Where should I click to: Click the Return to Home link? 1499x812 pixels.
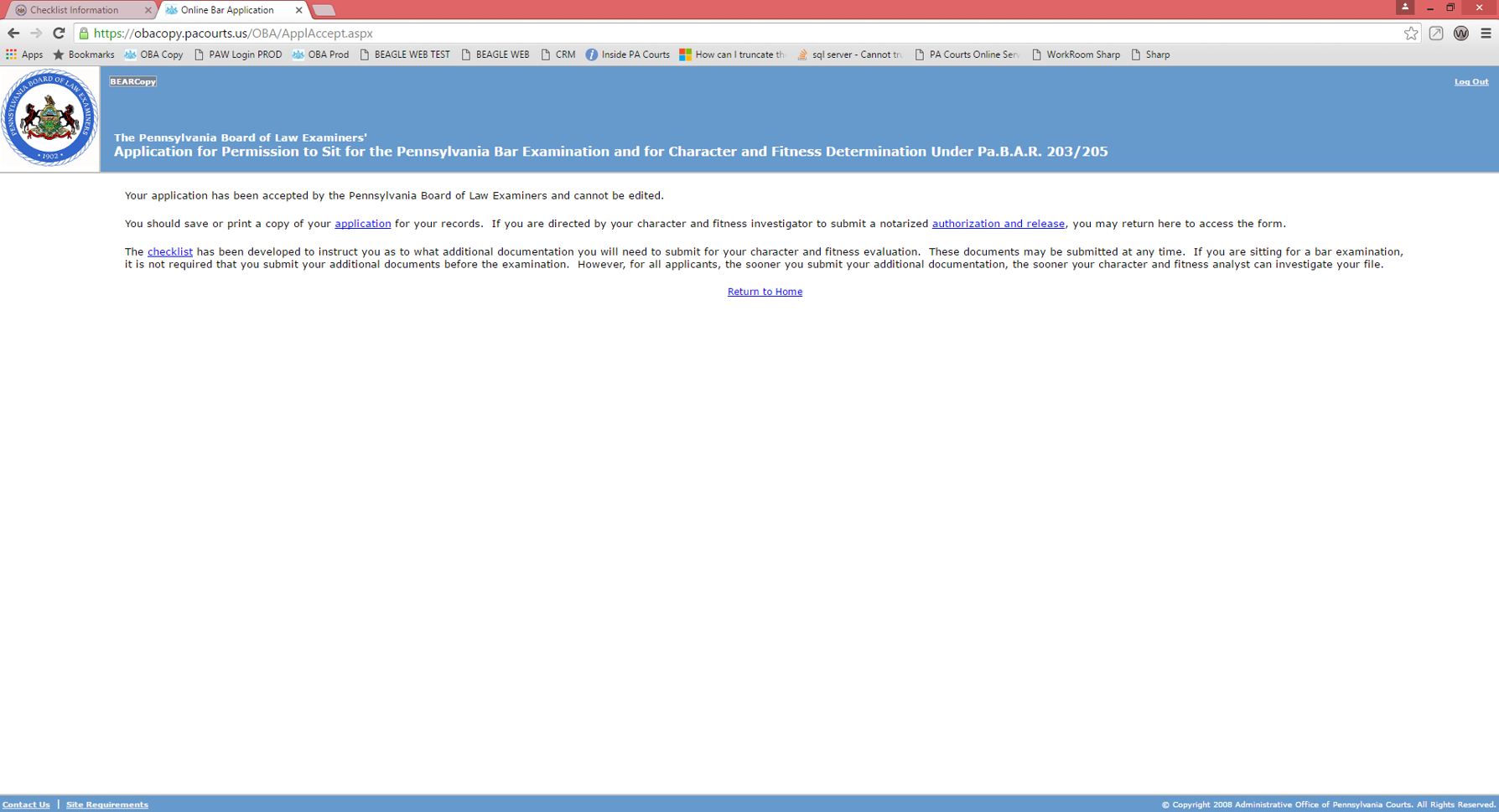(765, 292)
